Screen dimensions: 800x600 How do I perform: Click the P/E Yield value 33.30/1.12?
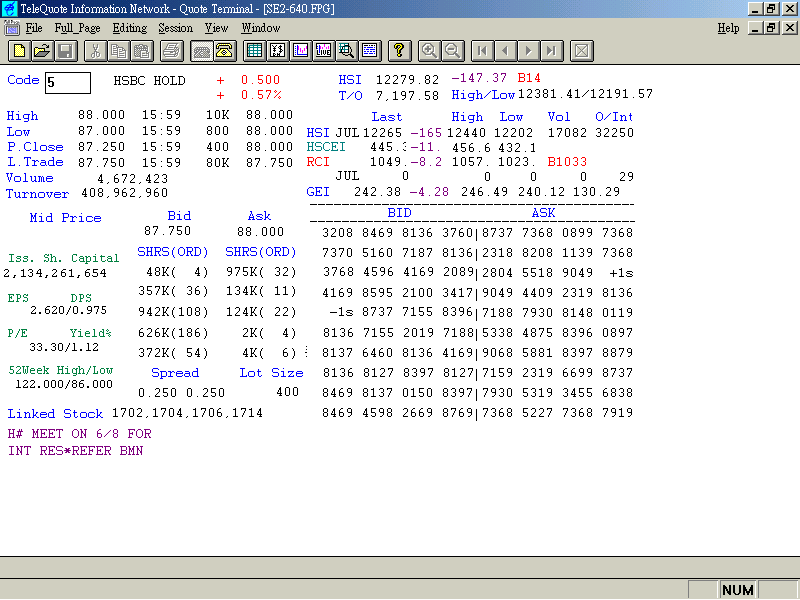[x=64, y=347]
